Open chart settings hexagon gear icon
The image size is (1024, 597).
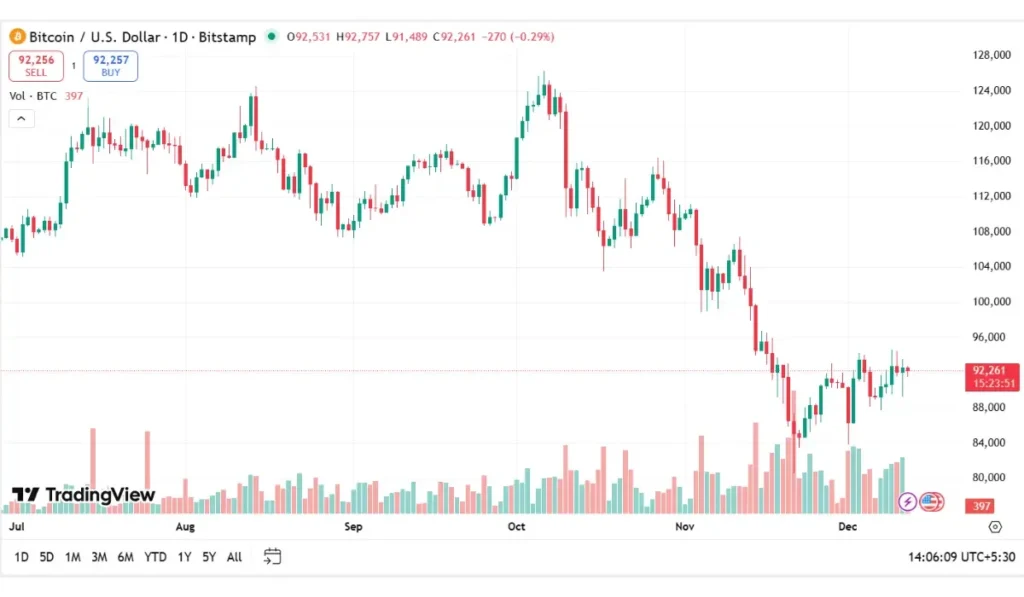point(995,527)
